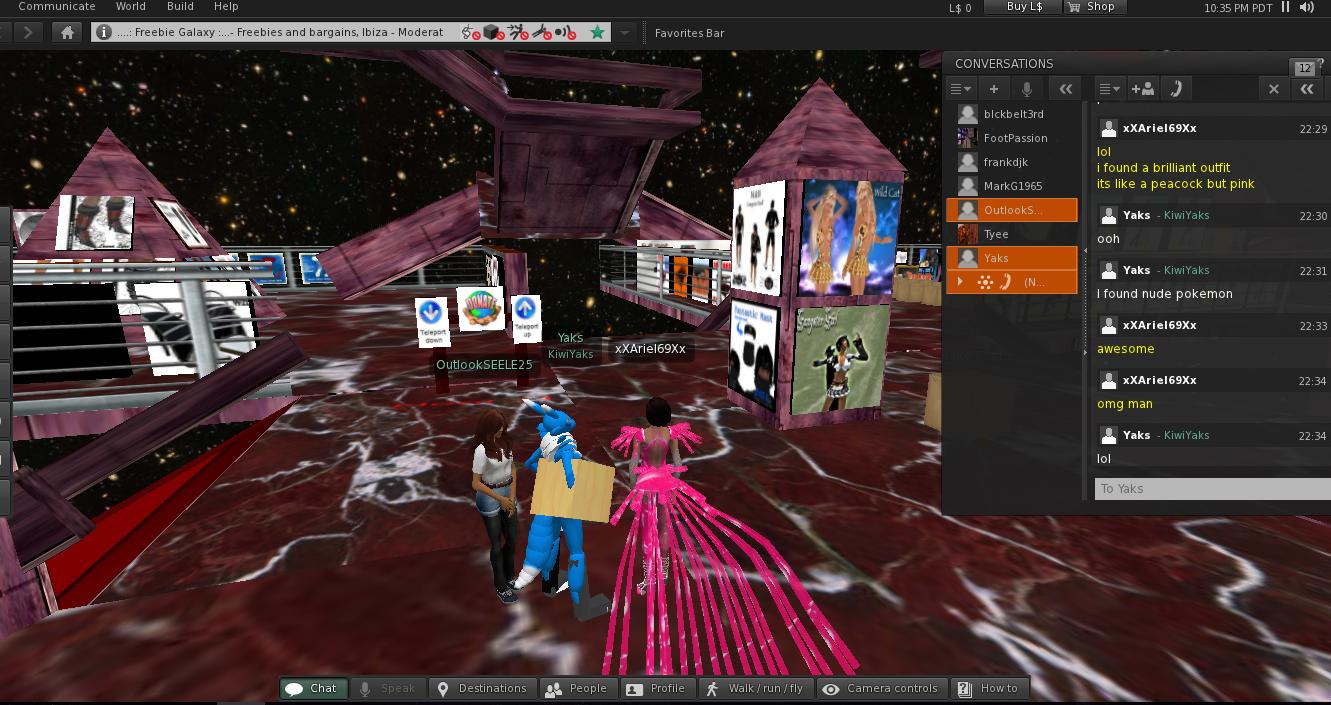Open the How to help button
This screenshot has width=1331, height=705.
989,688
